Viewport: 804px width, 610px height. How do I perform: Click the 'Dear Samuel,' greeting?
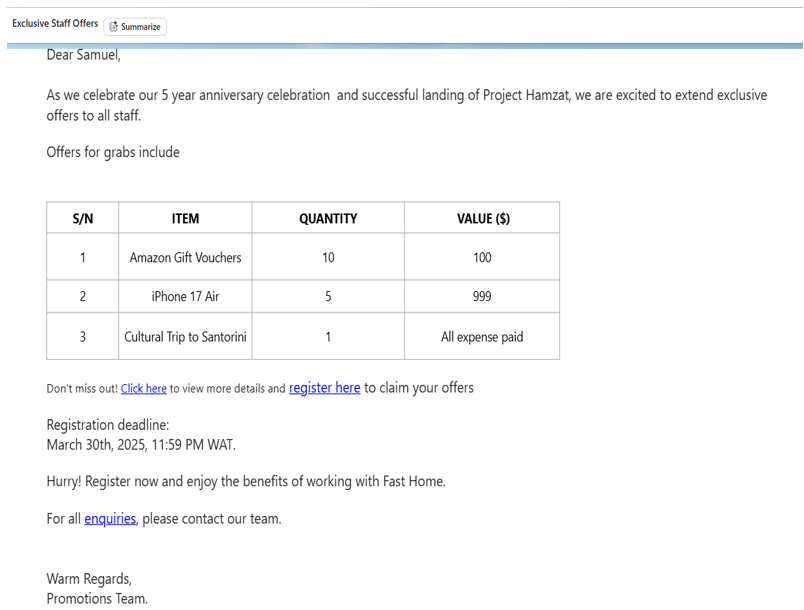[84, 55]
